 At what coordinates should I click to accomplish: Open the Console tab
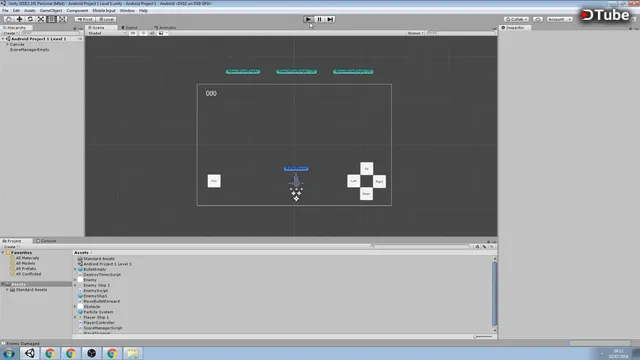click(x=46, y=241)
